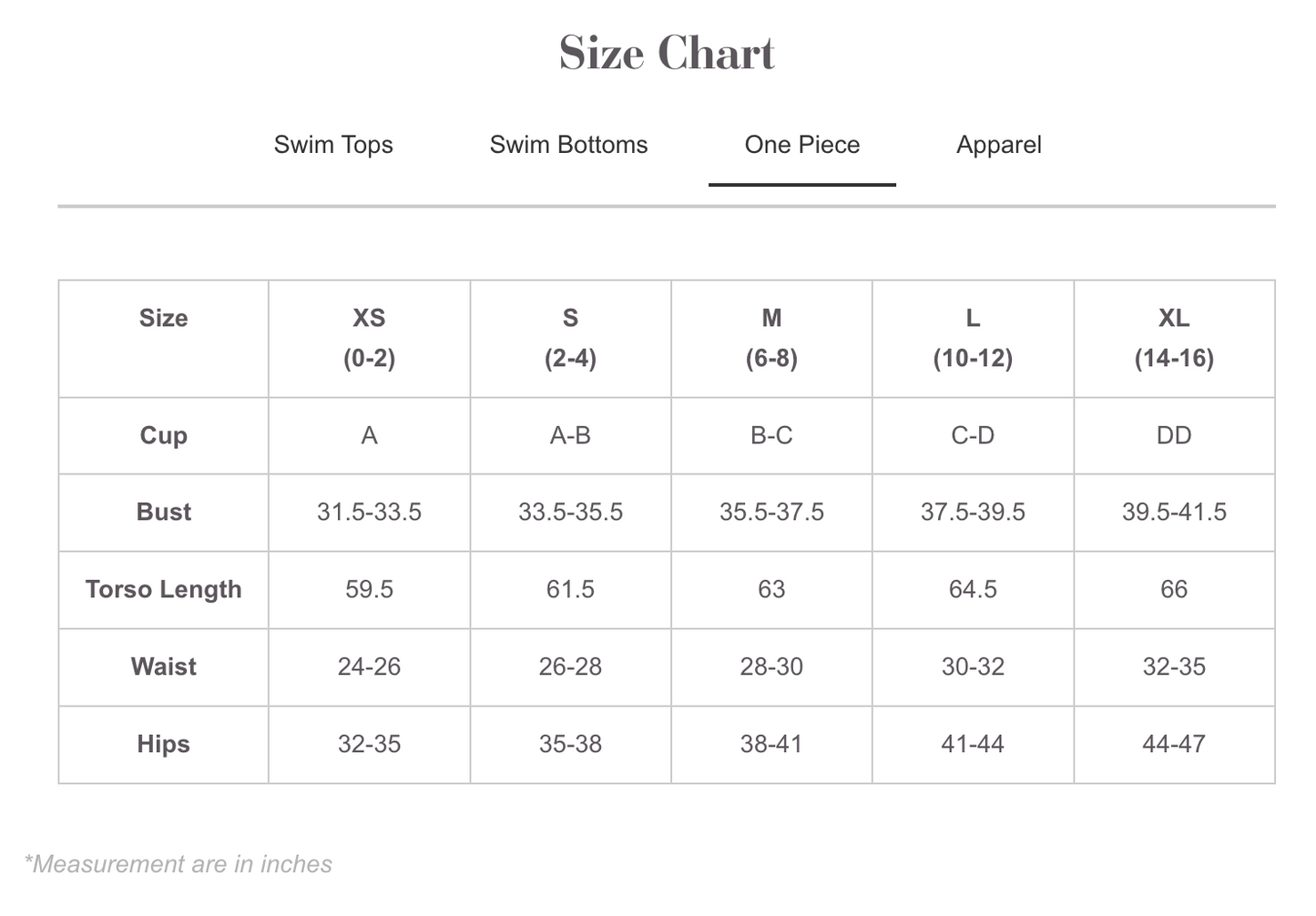Click the Hips row header
Viewport: 1316px width, 916px height.
(x=163, y=744)
